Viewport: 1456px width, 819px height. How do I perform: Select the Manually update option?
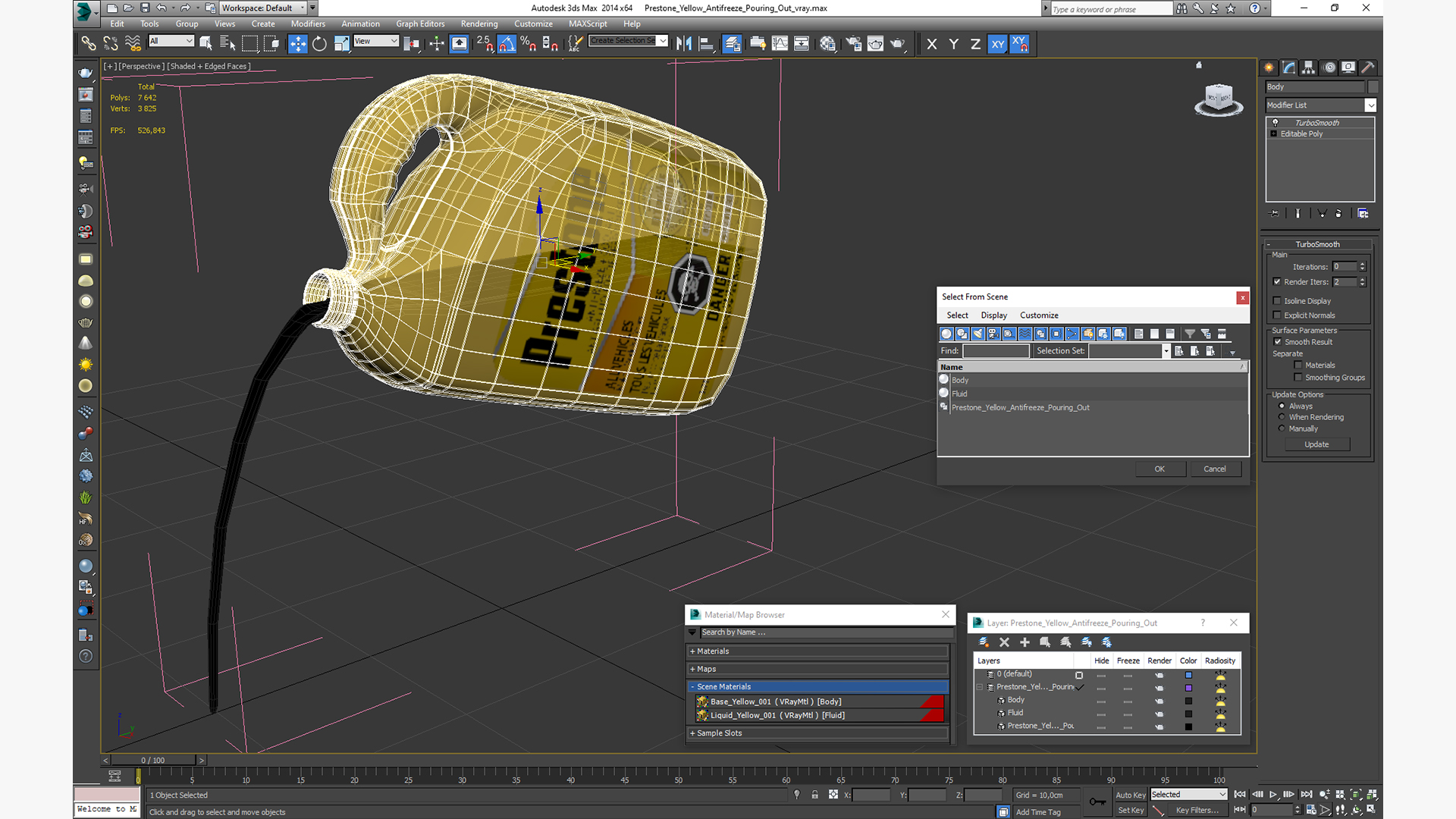[x=1282, y=428]
